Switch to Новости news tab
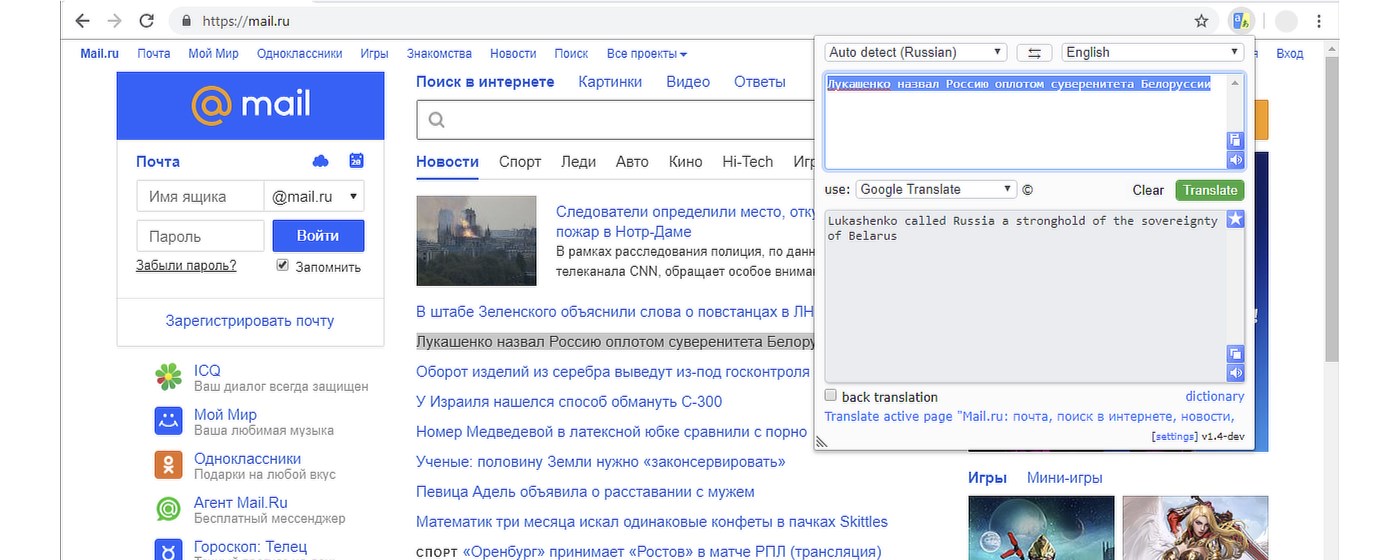 click(x=447, y=161)
